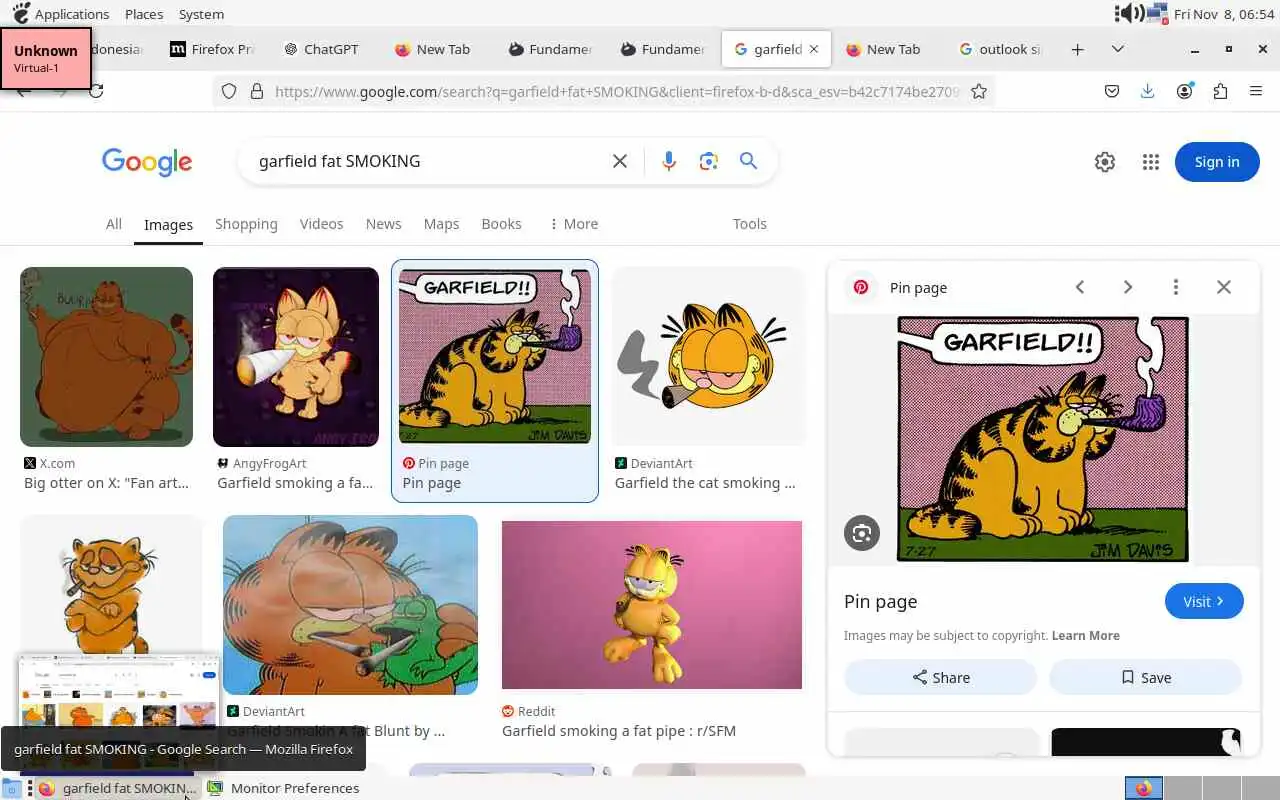
Task: List all tabs dropdown arrow
Action: (1118, 49)
